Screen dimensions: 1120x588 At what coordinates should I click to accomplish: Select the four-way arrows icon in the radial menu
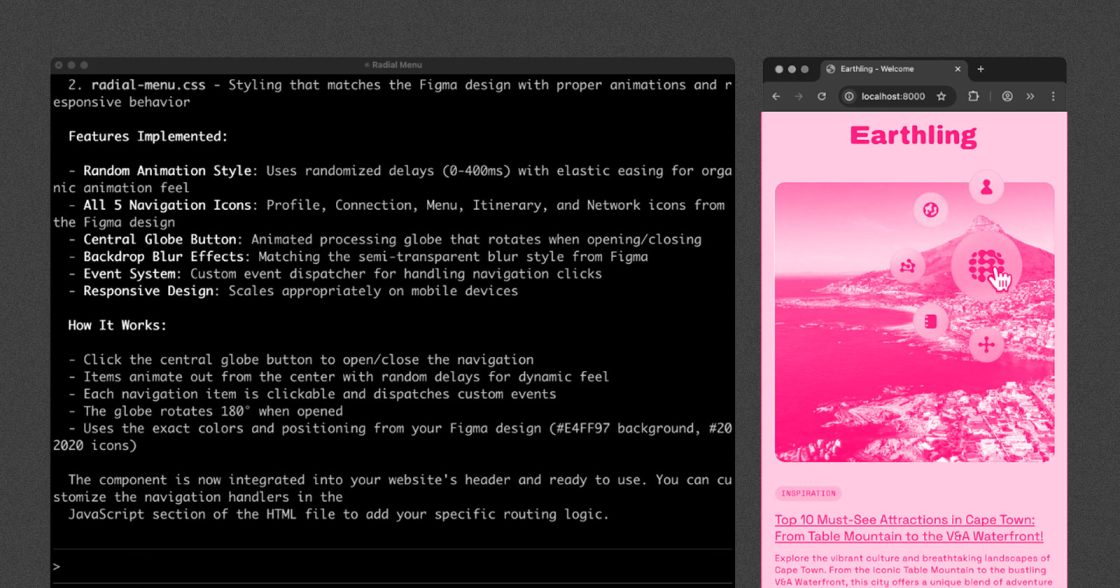click(x=986, y=345)
